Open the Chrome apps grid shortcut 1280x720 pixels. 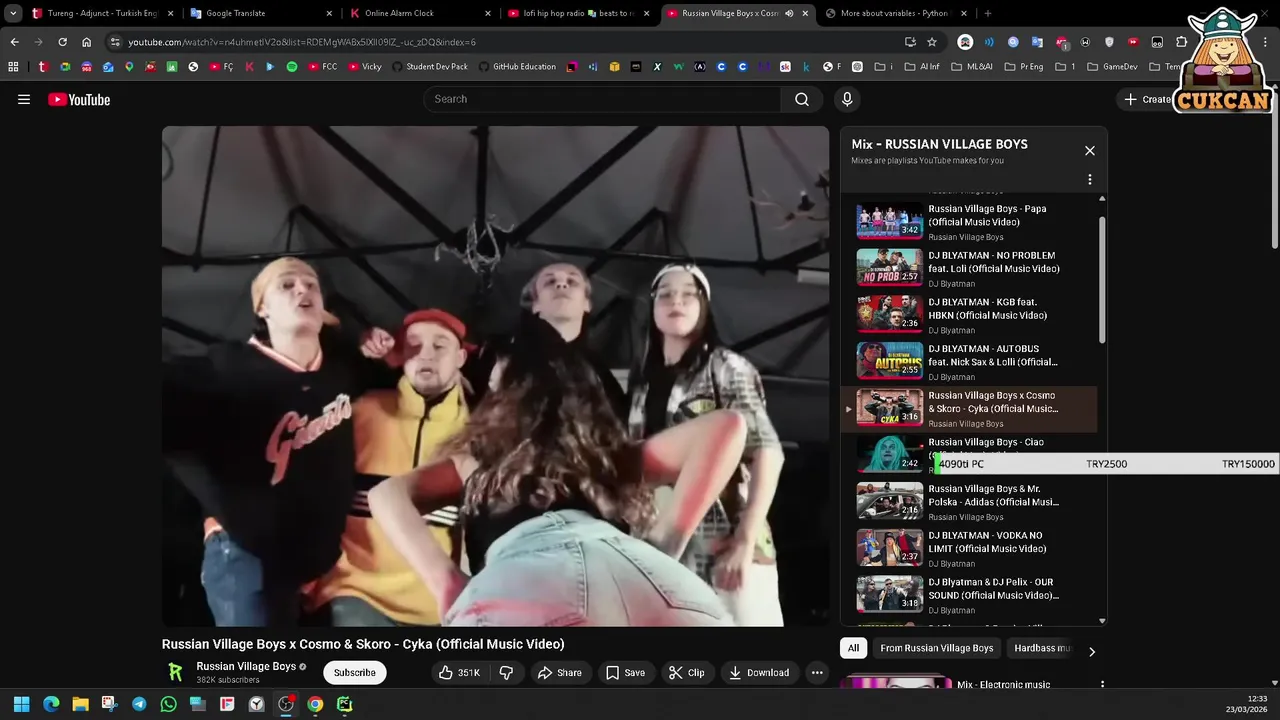pos(13,67)
